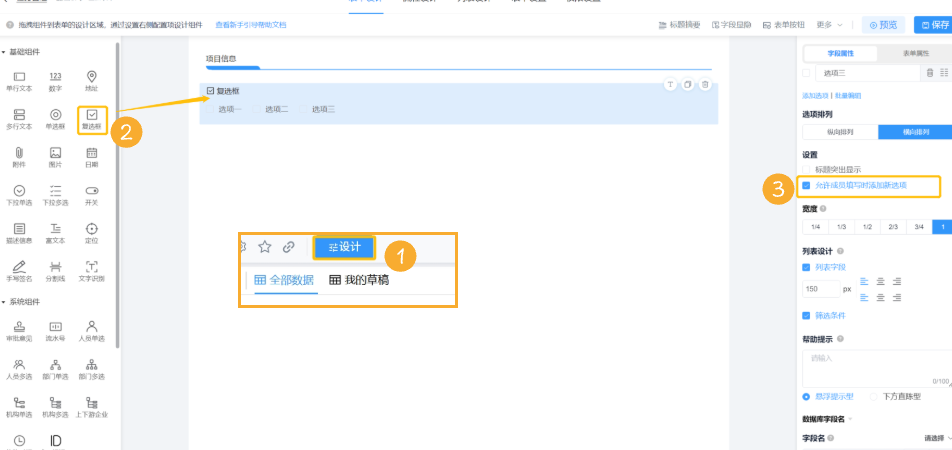
Task: Toggle 允许成员填写时添加新选项 checkbox
Action: (806, 186)
